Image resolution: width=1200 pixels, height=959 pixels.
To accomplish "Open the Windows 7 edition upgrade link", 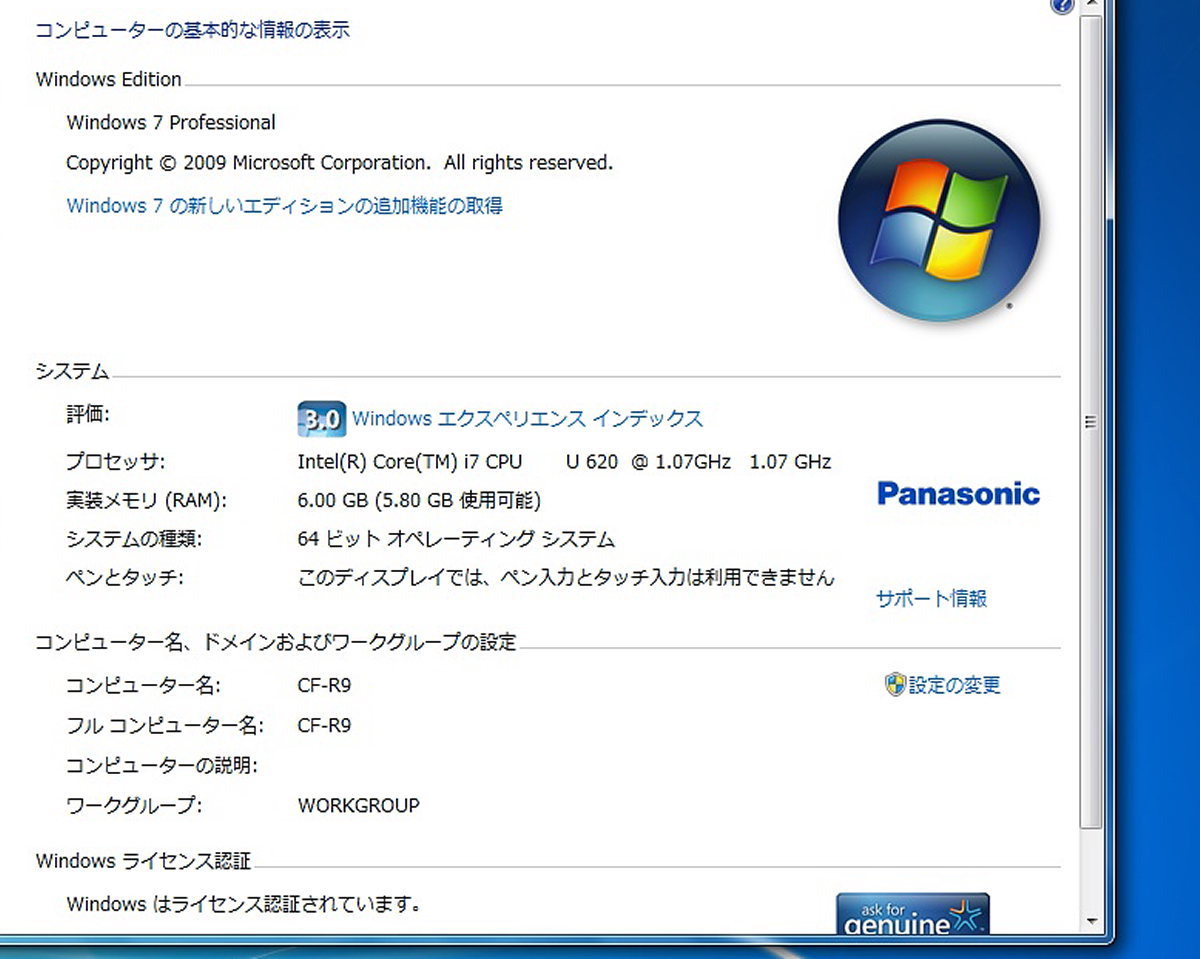I will [x=284, y=205].
